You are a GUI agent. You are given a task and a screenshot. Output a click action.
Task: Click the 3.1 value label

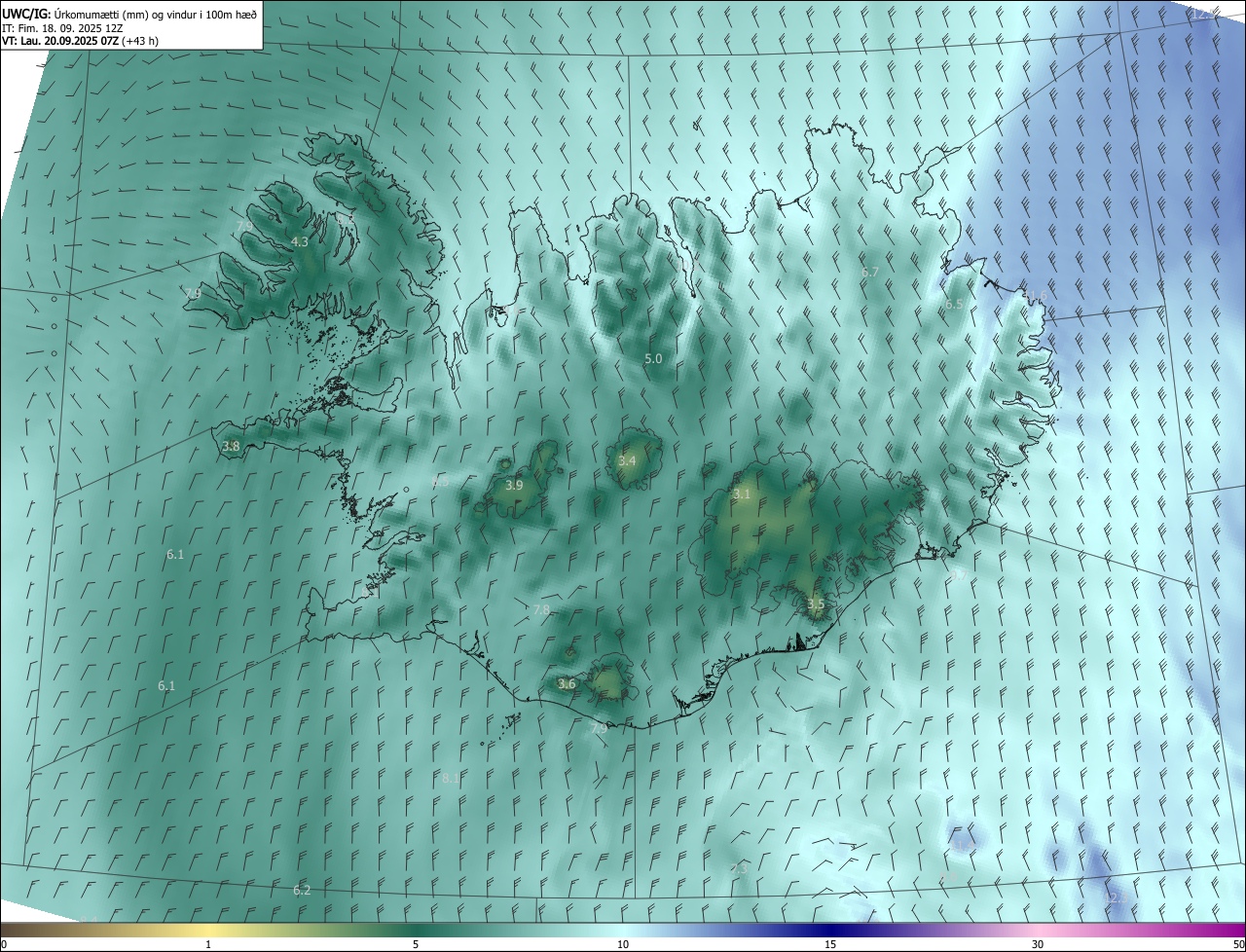(742, 494)
